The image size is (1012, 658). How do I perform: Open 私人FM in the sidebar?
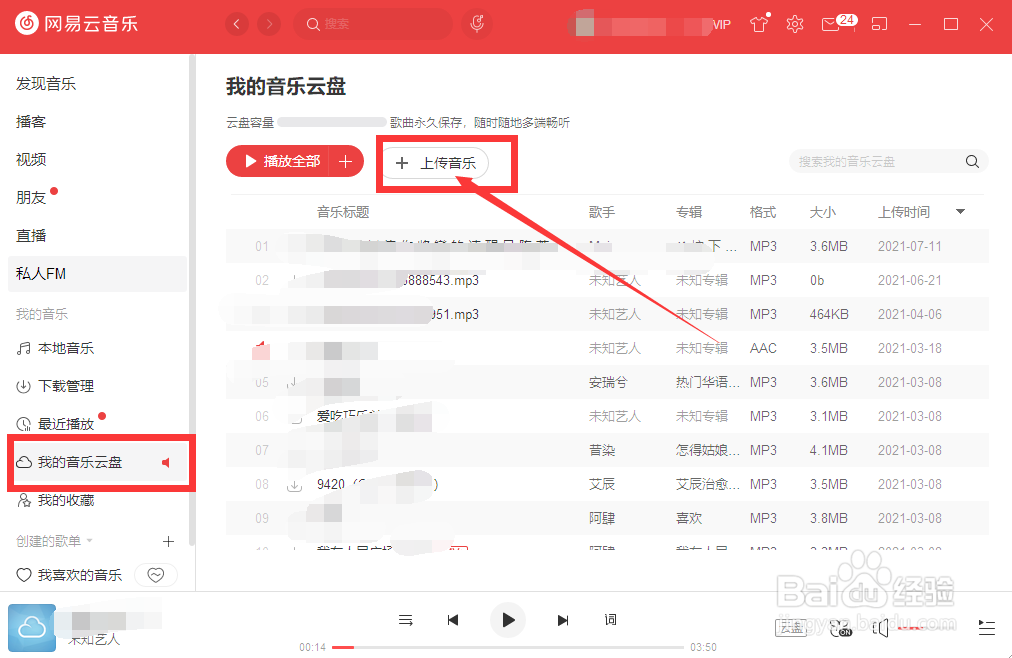pyautogui.click(x=97, y=274)
